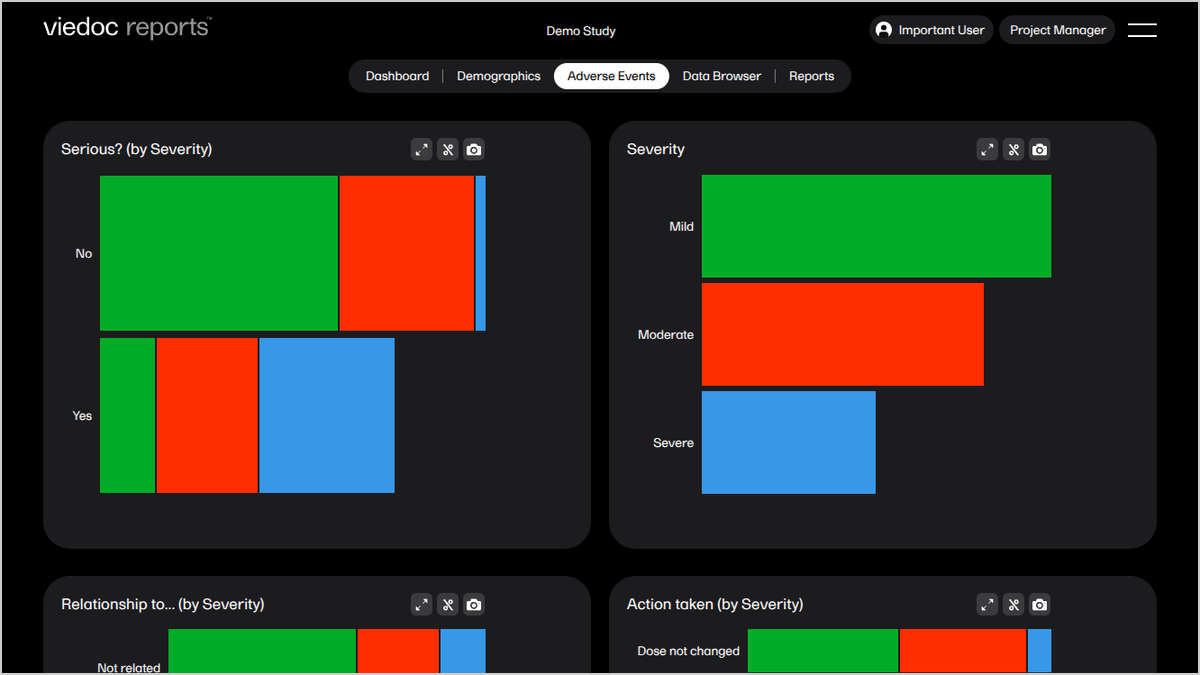The width and height of the screenshot is (1200, 675).
Task: Select the blue Severe bar in Severity chart
Action: click(789, 442)
